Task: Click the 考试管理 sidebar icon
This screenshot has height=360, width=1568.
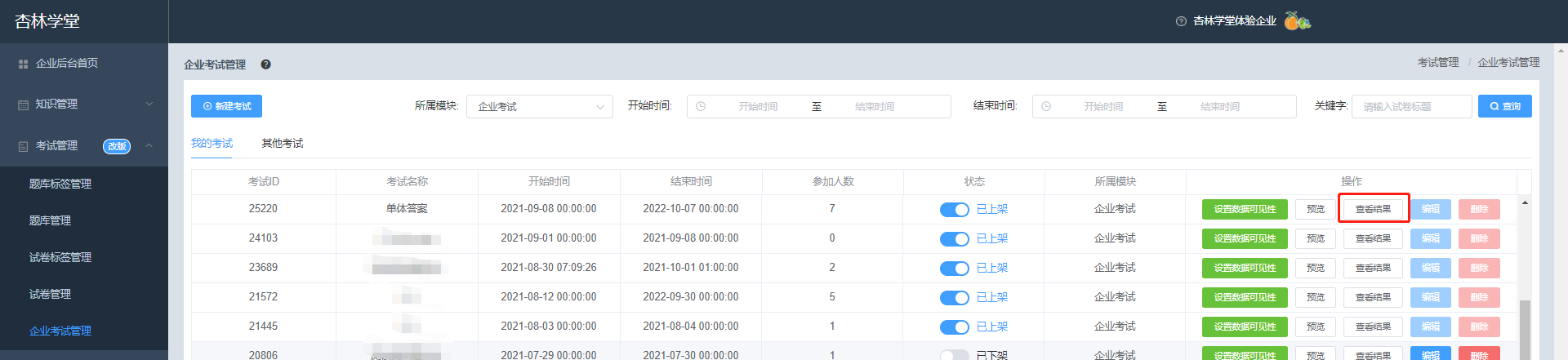Action: pyautogui.click(x=23, y=146)
